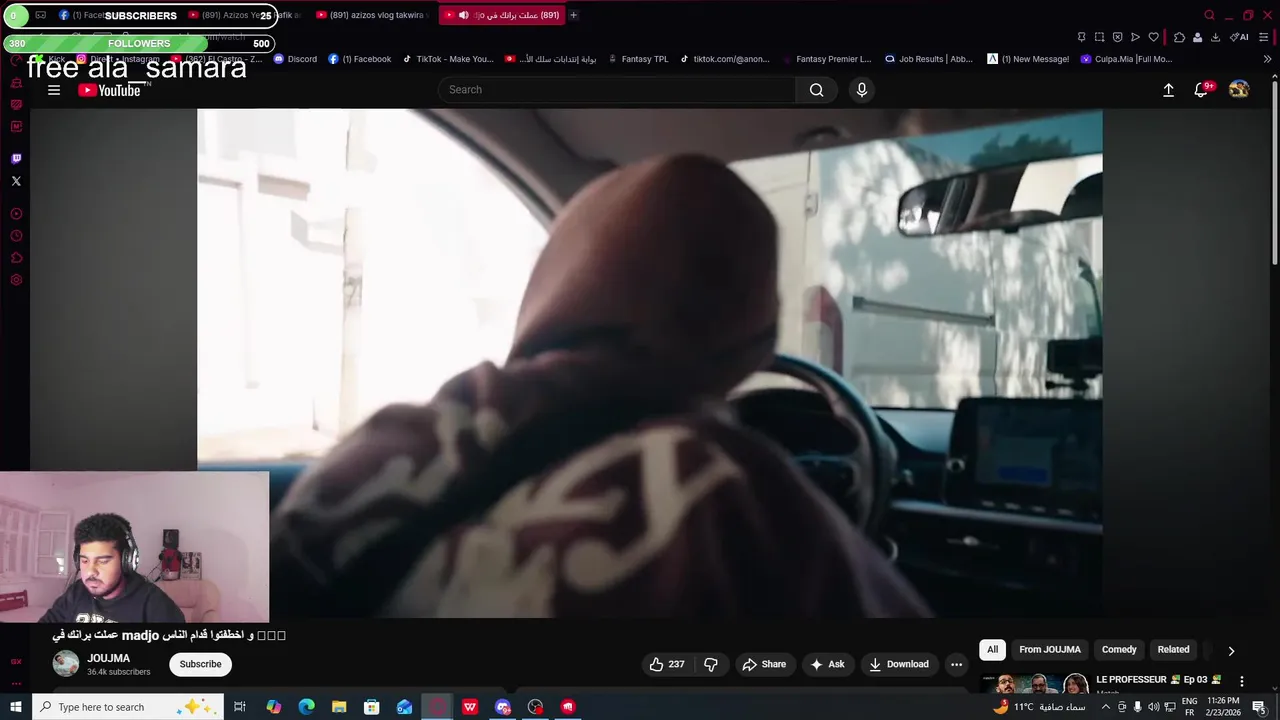Start voice search with microphone icon
The image size is (1280, 720).
(862, 90)
